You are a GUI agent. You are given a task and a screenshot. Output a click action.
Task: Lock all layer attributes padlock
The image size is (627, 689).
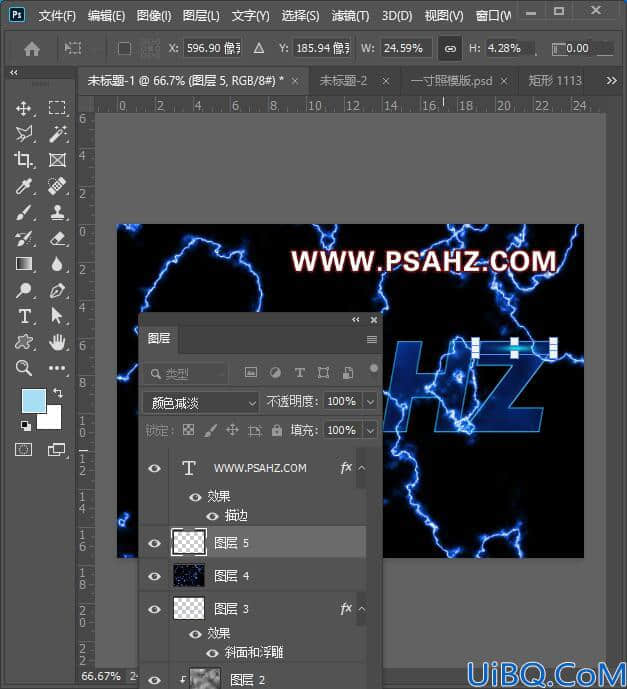pos(277,430)
